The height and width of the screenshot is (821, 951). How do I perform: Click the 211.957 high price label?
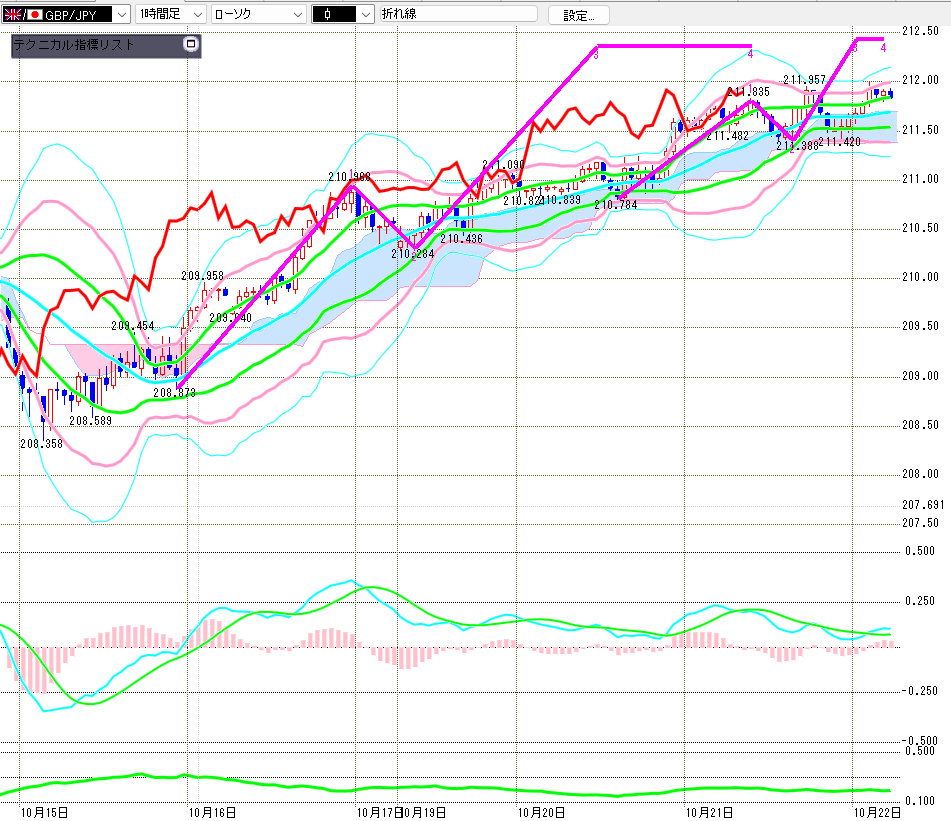[804, 79]
